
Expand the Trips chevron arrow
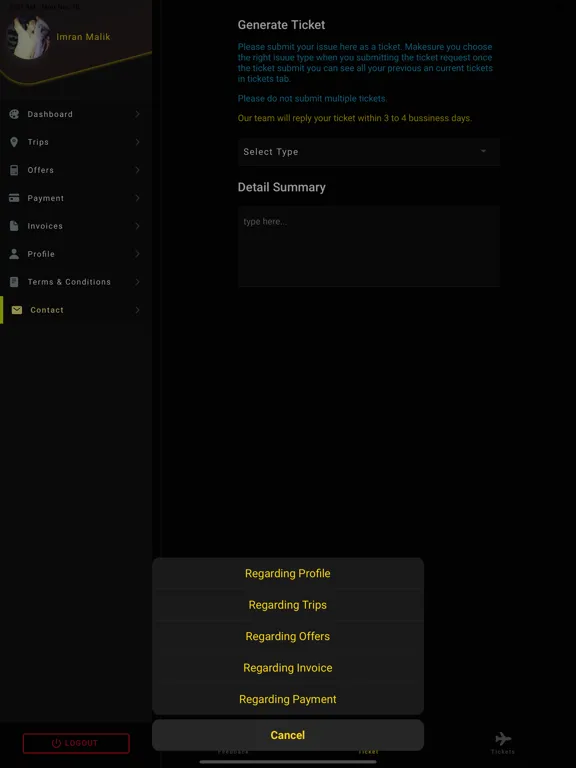pos(138,142)
